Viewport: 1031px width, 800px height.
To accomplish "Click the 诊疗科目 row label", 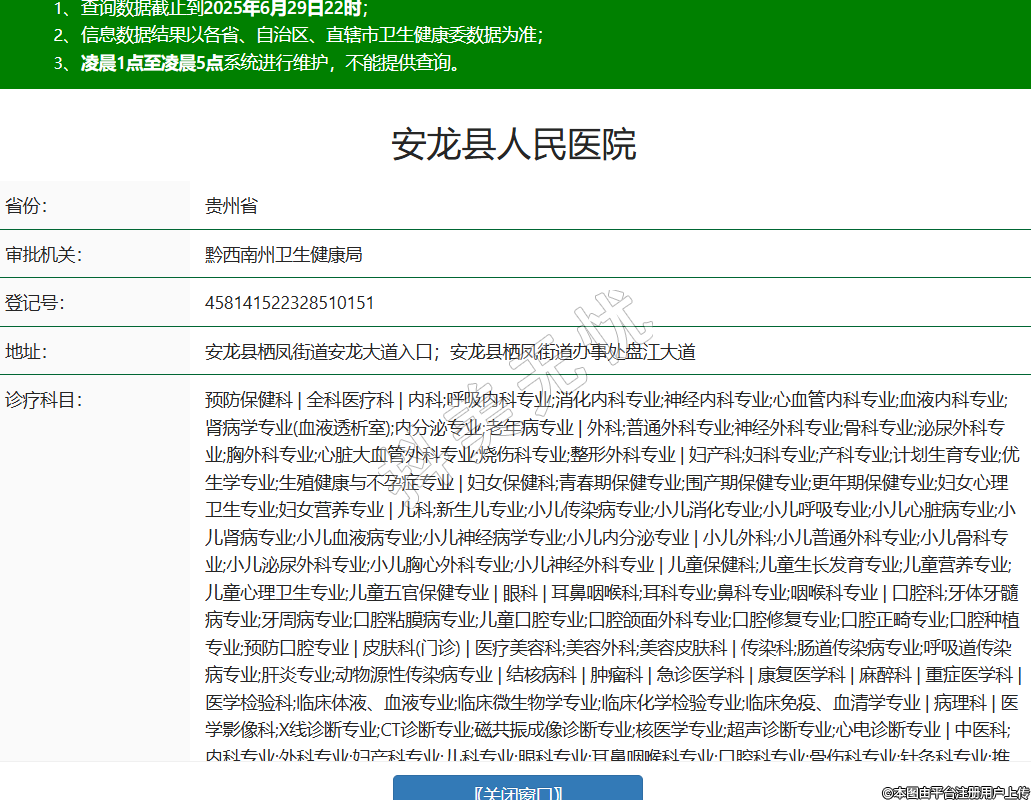I will 44,400.
